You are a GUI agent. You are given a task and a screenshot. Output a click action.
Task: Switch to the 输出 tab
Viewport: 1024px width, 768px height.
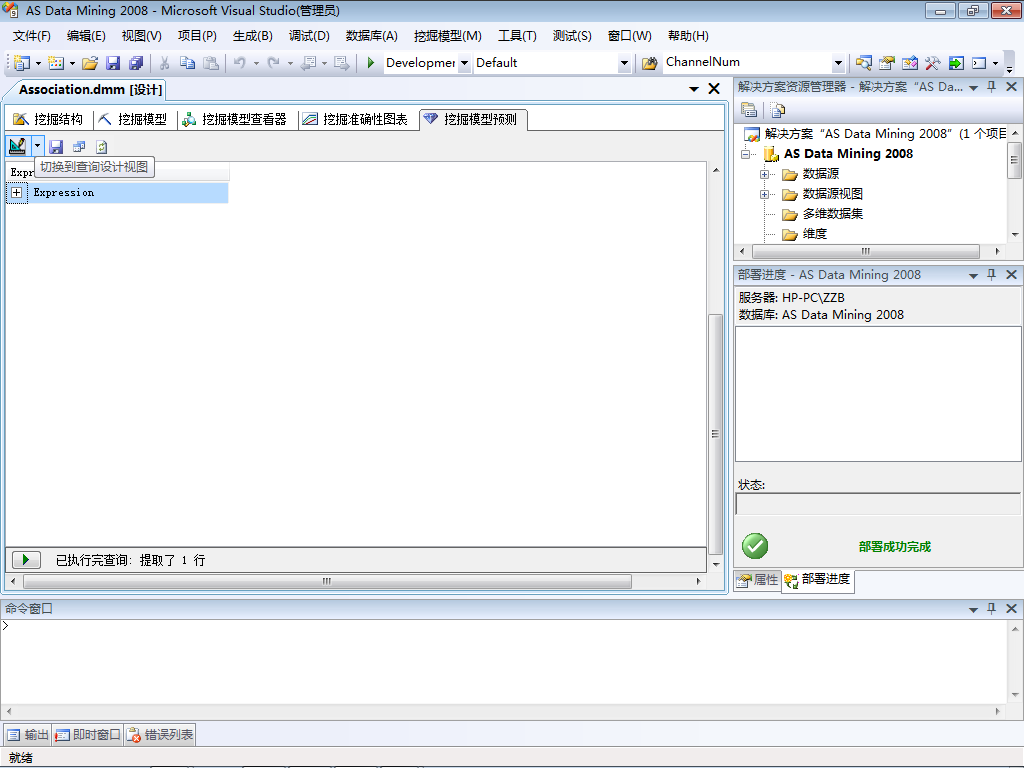[x=28, y=735]
